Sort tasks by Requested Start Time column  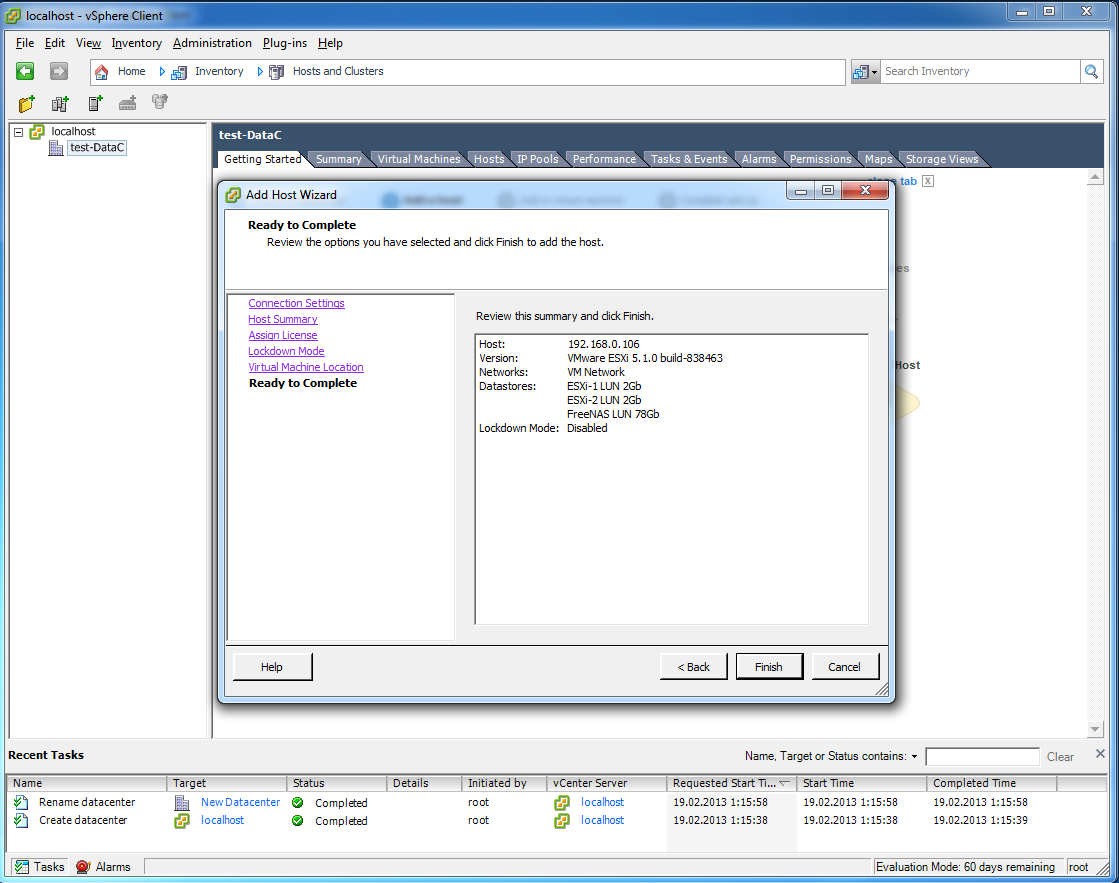point(731,783)
